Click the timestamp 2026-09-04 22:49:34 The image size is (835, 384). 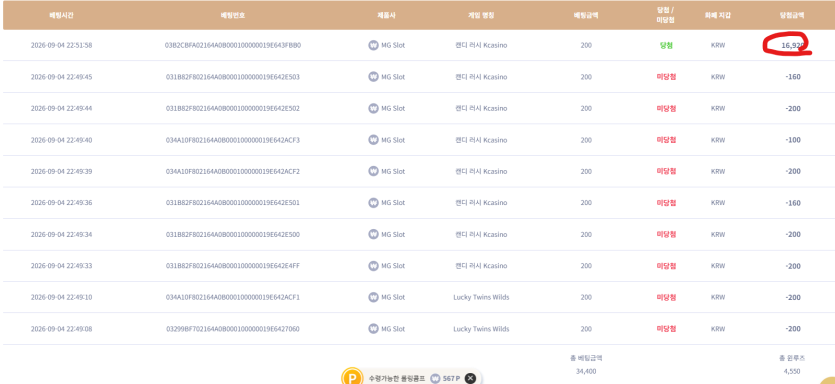click(x=61, y=234)
